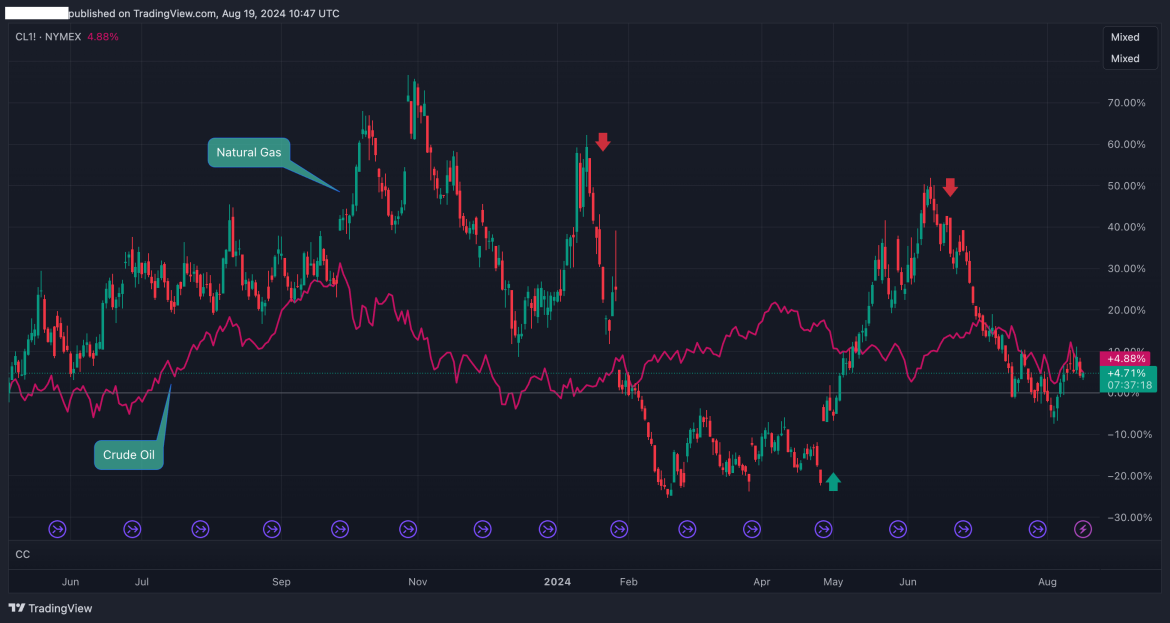Click the earnings marker below July
The image size is (1170, 623).
pos(132,529)
